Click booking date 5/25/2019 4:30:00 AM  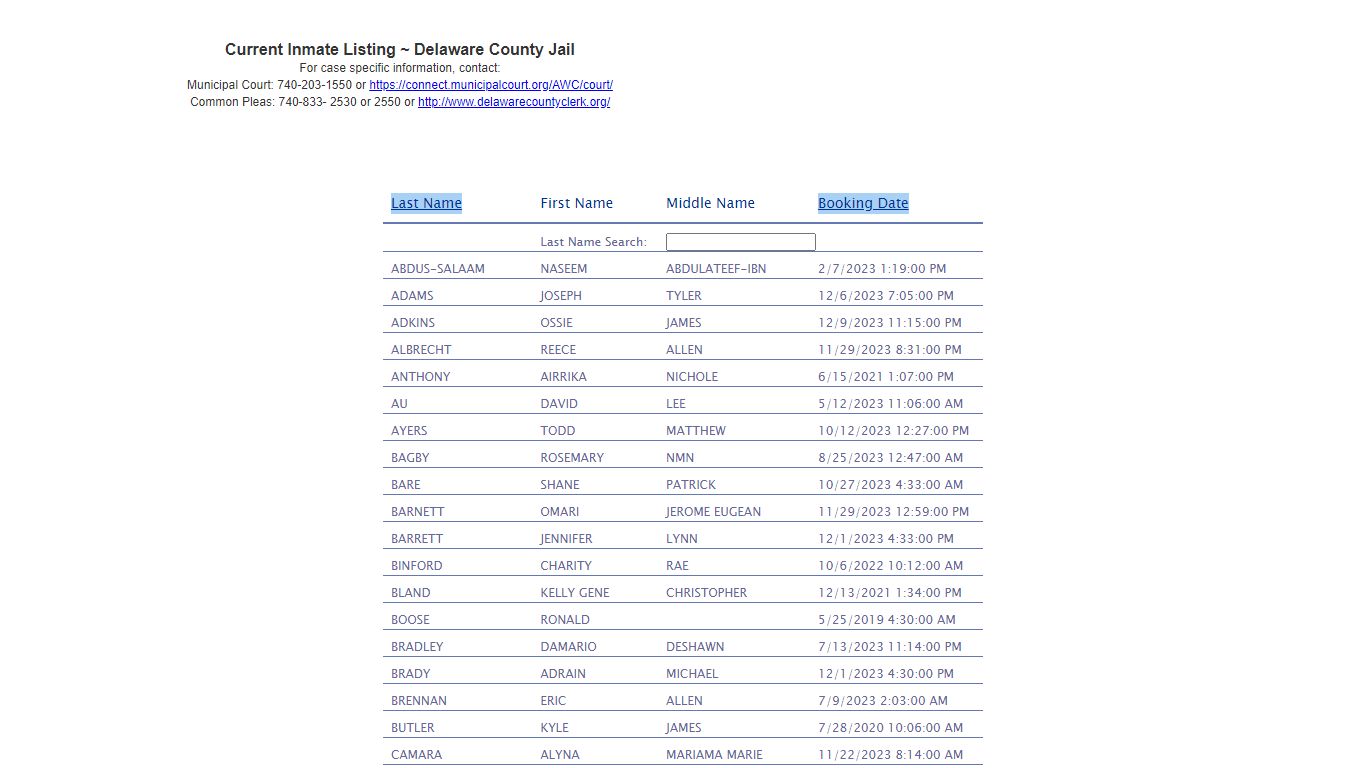[887, 620]
